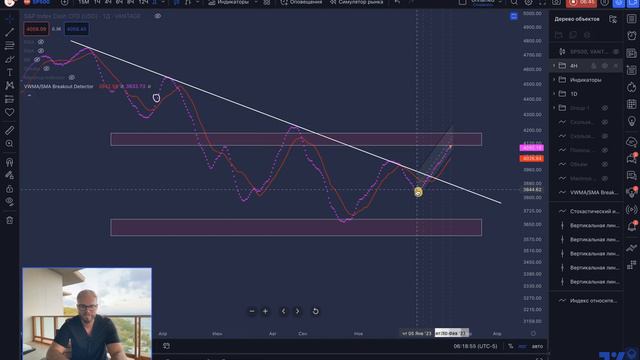640x360 pixels.
Task: Click the scroll chart right arrow
Action: pyautogui.click(x=298, y=311)
